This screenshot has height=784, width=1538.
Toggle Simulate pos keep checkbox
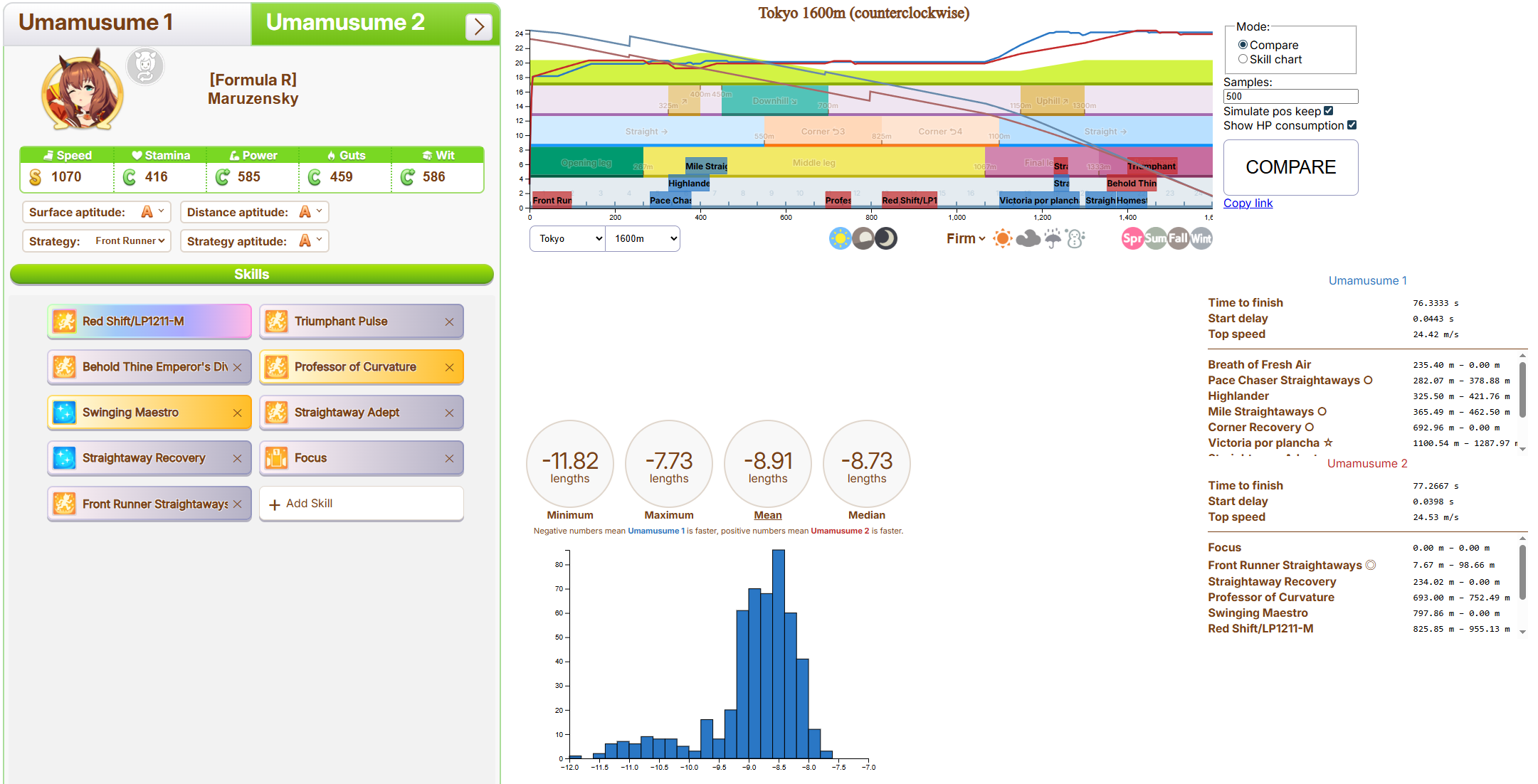point(1328,111)
